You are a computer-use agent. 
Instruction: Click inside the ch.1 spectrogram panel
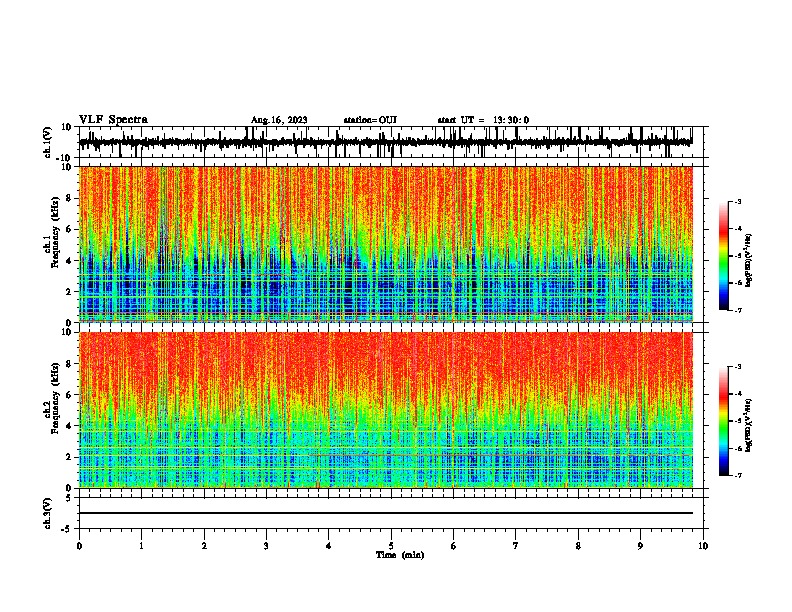click(385, 244)
